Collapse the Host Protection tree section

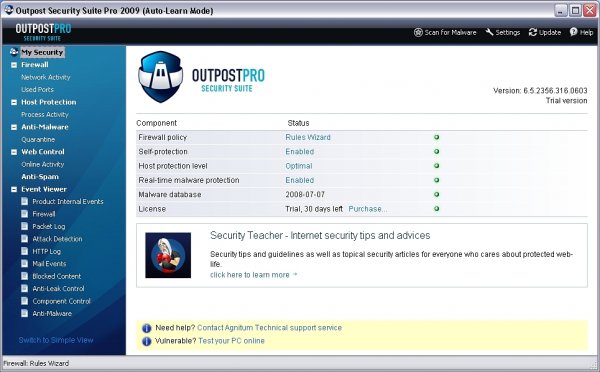coord(14,102)
